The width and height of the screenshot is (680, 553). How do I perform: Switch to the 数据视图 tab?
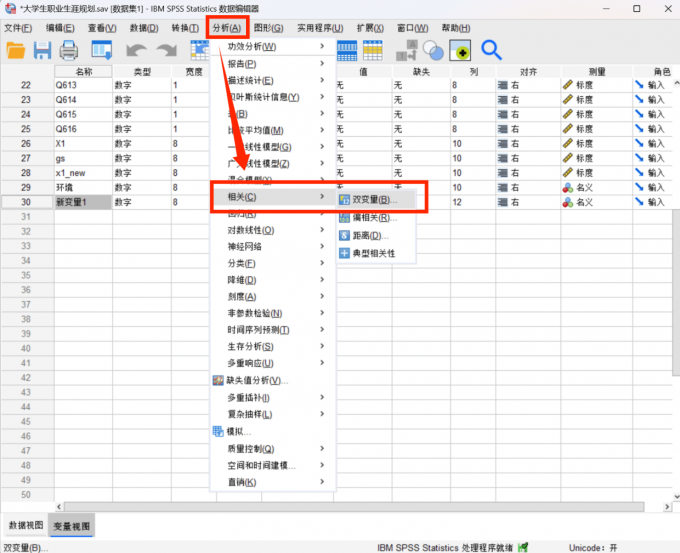tap(26, 525)
